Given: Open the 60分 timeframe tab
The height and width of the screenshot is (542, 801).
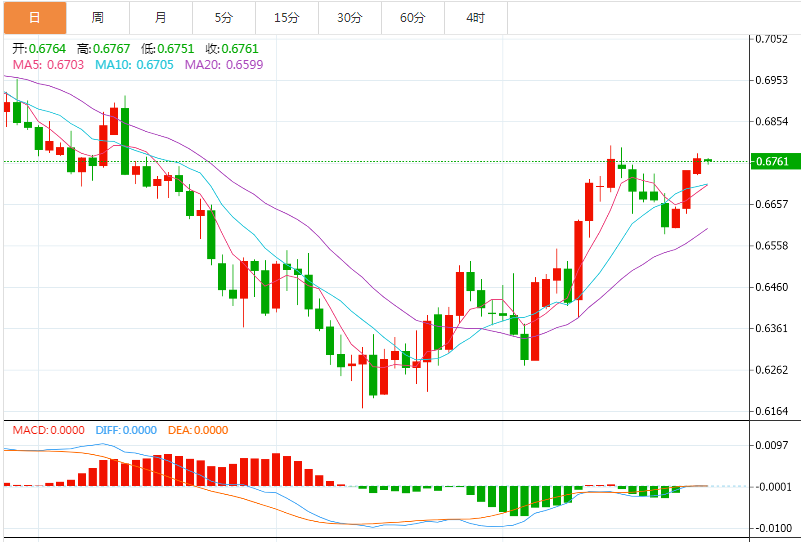Looking at the screenshot, I should coord(413,18).
